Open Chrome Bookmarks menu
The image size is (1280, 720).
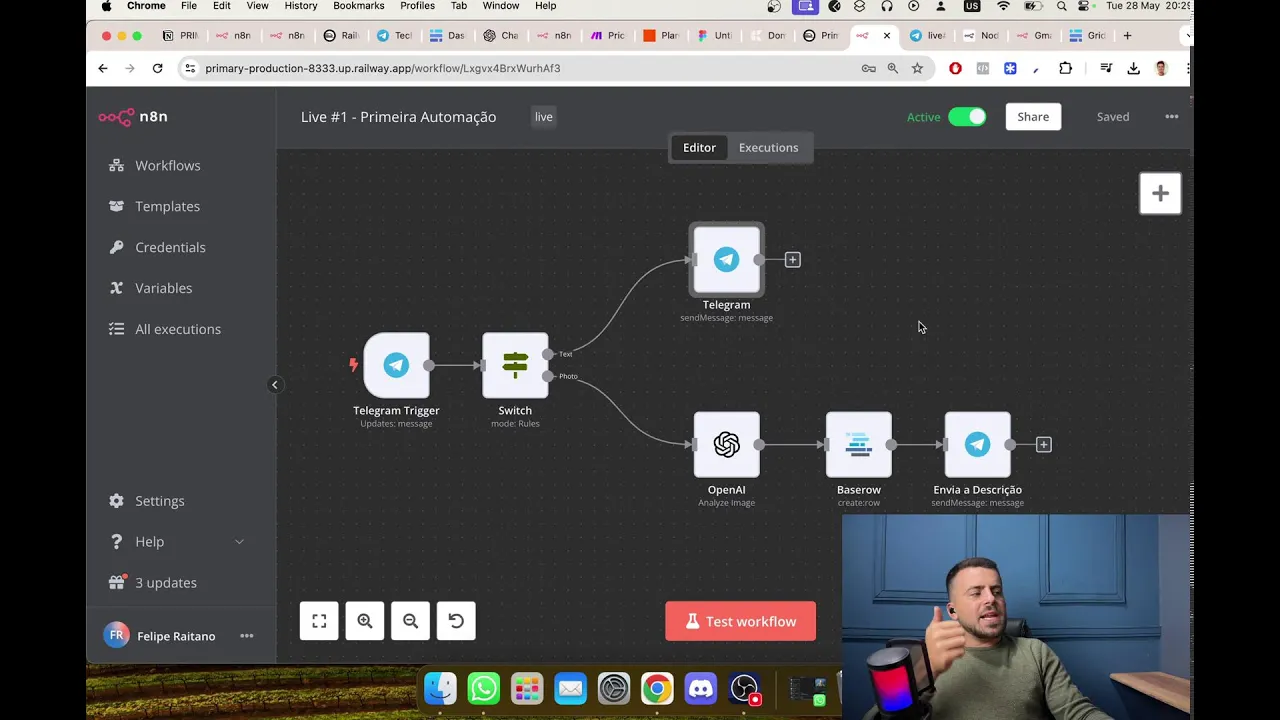coord(359,6)
